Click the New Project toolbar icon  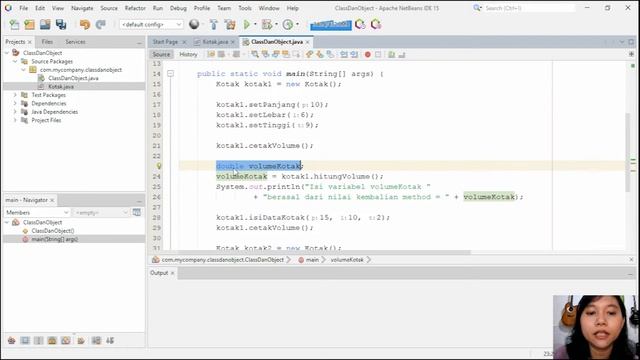[x=29, y=24]
